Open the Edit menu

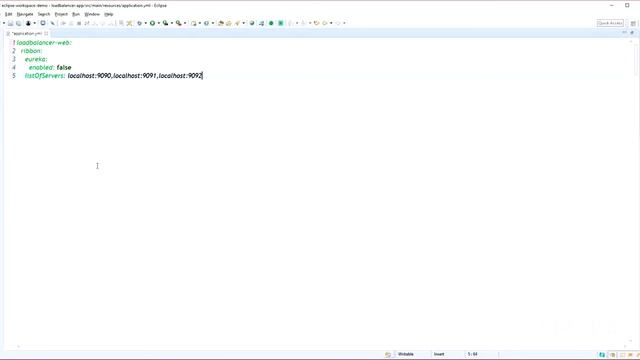[x=8, y=14]
